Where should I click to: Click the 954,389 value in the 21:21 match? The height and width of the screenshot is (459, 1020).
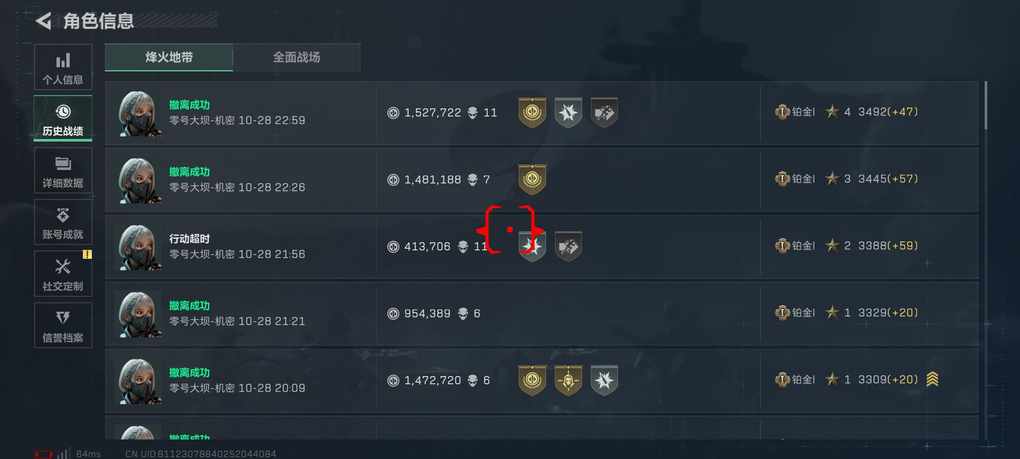427,313
